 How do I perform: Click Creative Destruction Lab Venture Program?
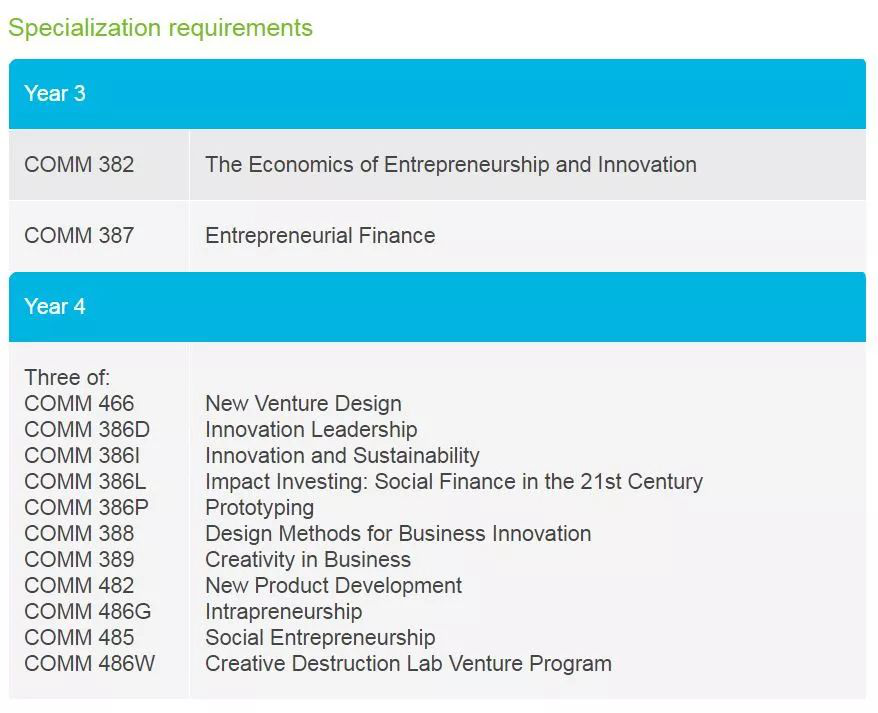tap(408, 664)
